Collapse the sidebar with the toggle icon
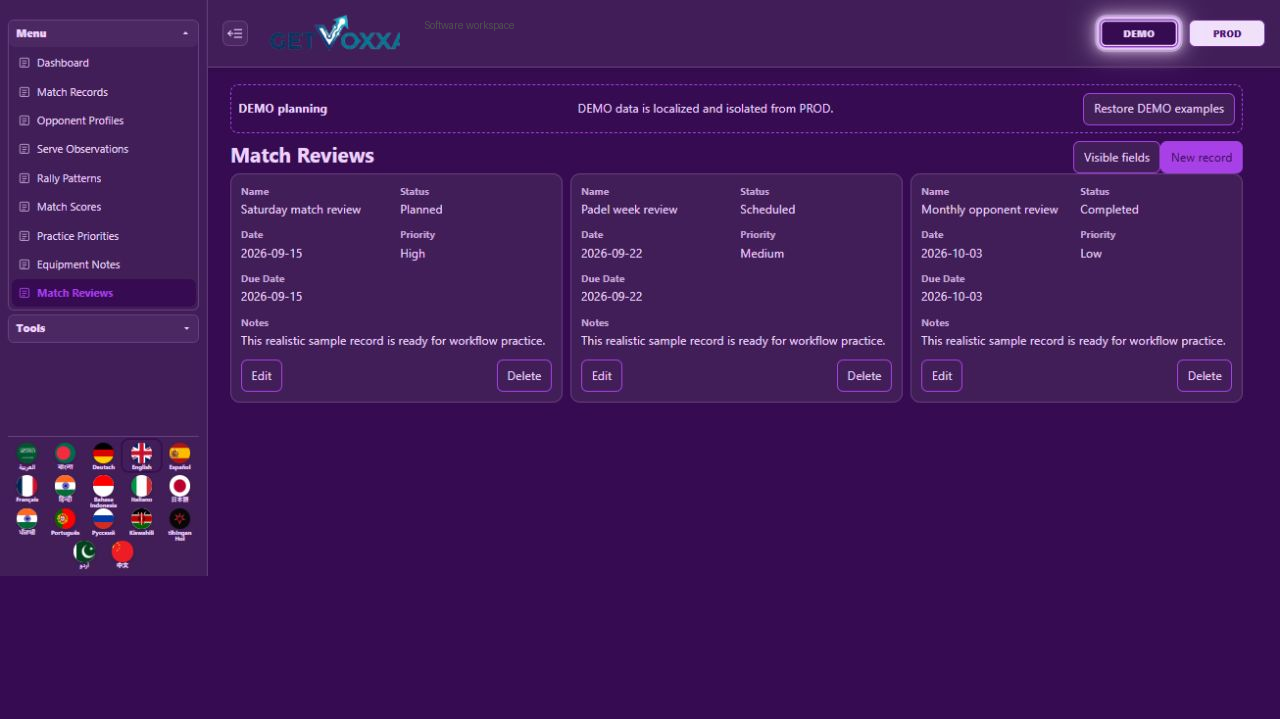This screenshot has height=719, width=1280. [x=235, y=33]
